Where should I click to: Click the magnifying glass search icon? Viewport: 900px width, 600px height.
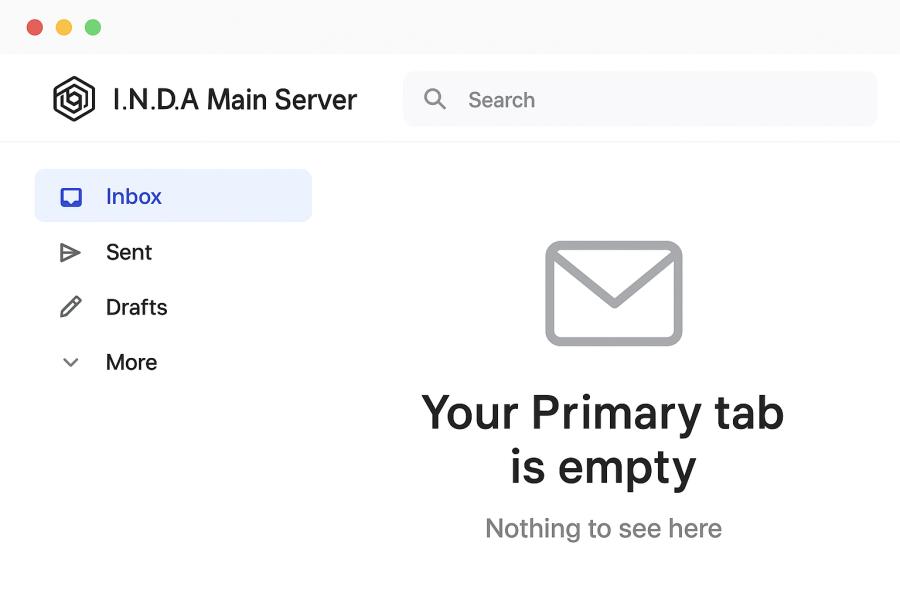(435, 99)
